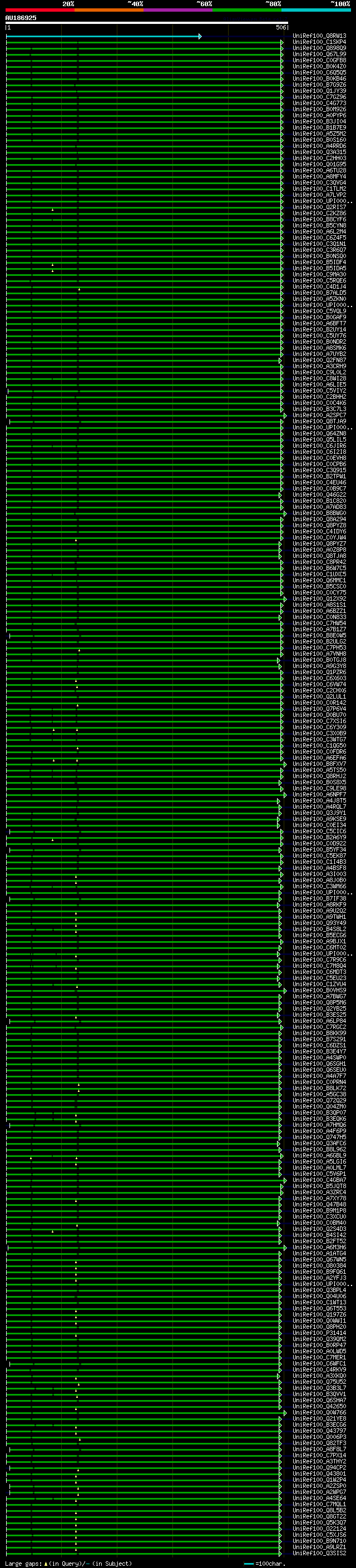
Task: Select the AU186925 query title
Action: click(x=21, y=18)
